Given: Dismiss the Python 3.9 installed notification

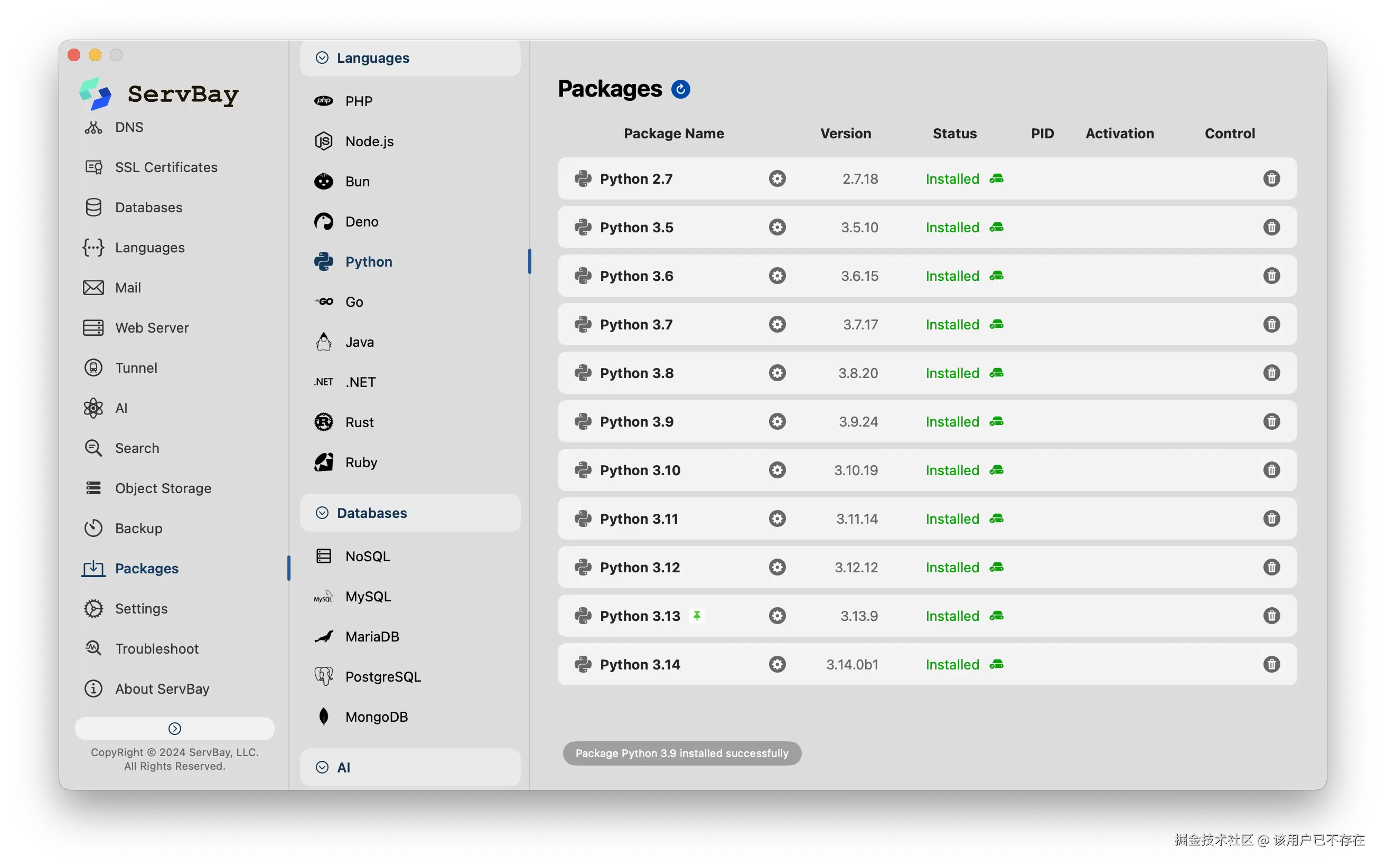Looking at the screenshot, I should point(681,753).
